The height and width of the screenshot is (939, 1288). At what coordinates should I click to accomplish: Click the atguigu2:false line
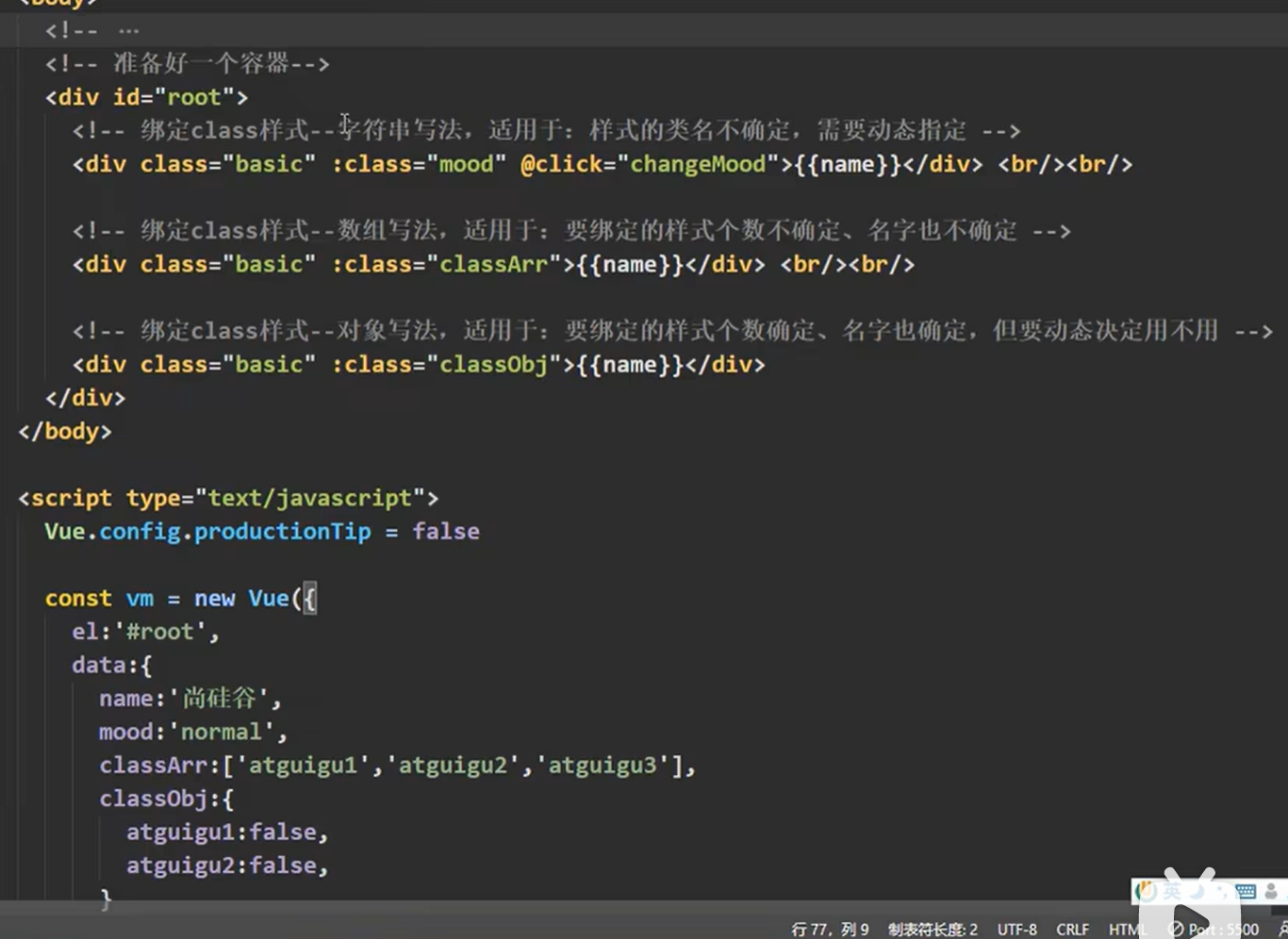(x=227, y=865)
